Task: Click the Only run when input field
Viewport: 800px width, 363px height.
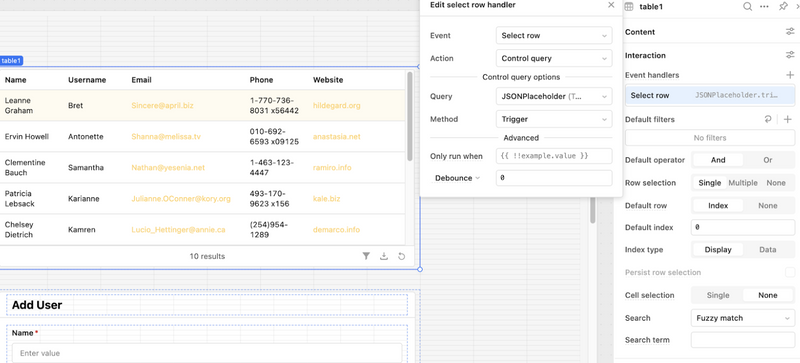Action: (554, 156)
